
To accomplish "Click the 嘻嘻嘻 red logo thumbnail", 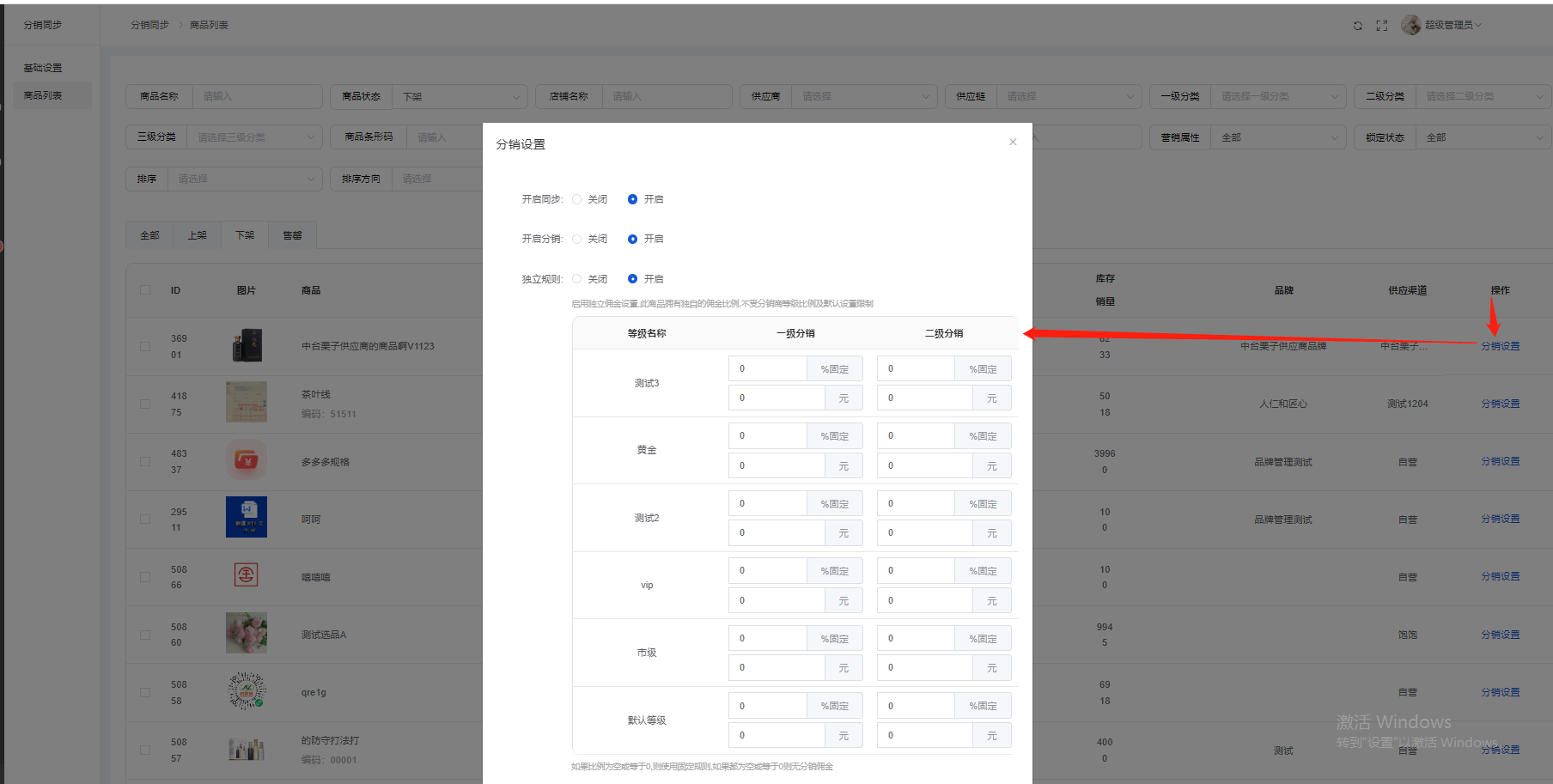I will click(246, 575).
